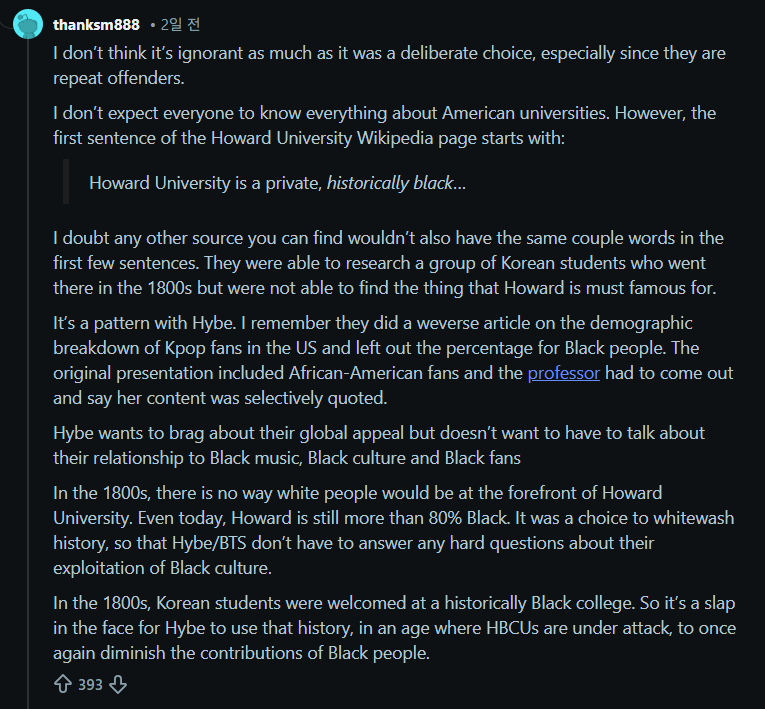Image resolution: width=765 pixels, height=709 pixels.
Task: Click the "Howard University is a private" quote text
Action: (205, 183)
